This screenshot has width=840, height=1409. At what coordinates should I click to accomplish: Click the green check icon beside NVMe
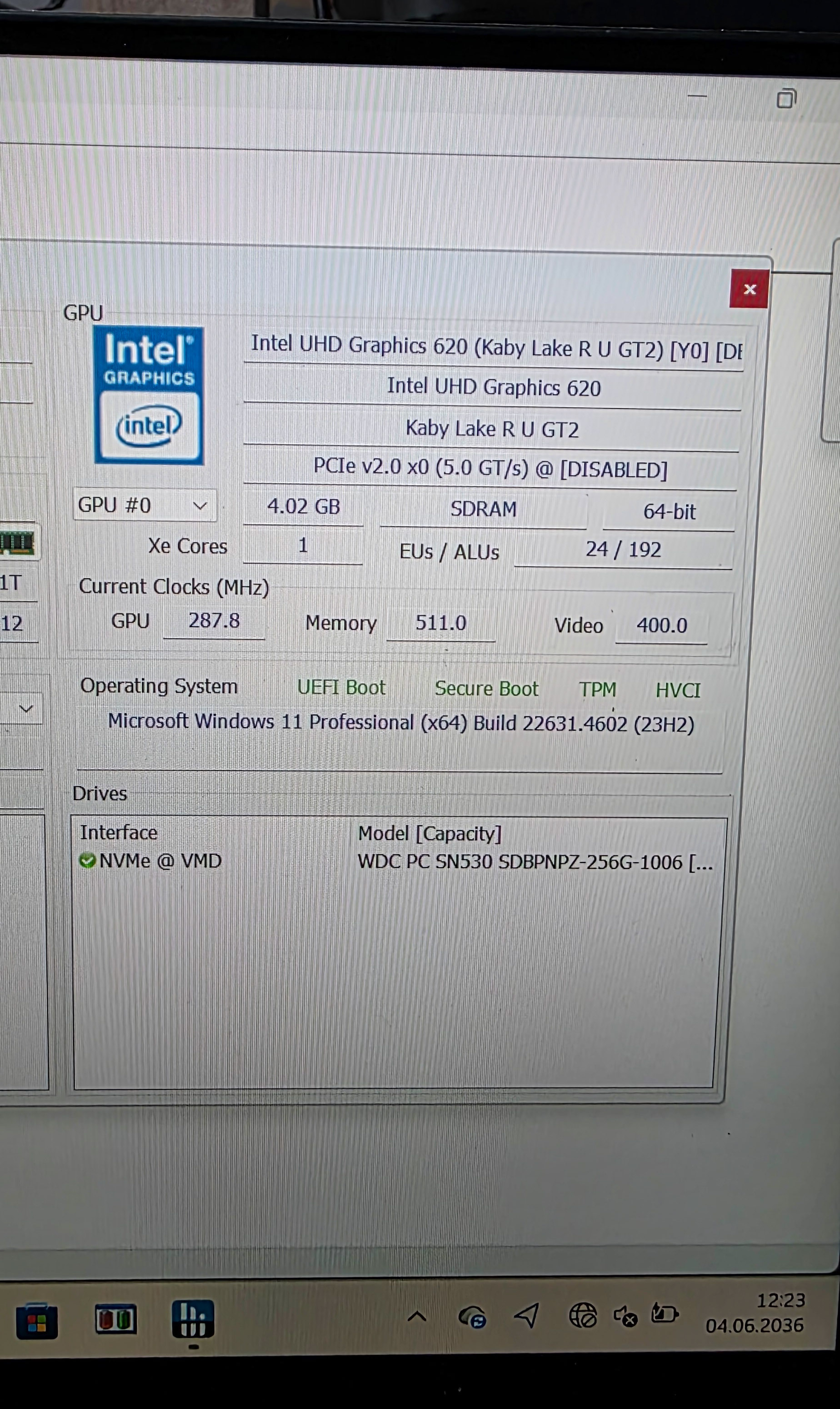tap(87, 861)
